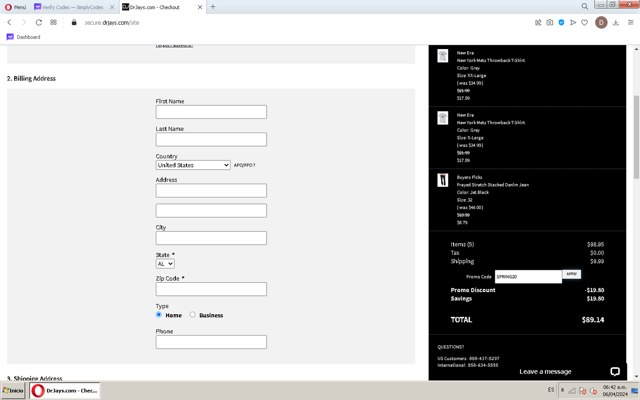Click the APO/FPO? link
Viewport: 640px width, 400px height.
244,165
